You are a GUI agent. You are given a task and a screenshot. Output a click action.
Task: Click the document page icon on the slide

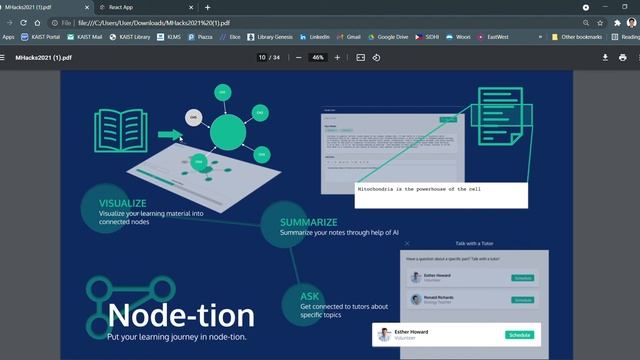(x=500, y=116)
